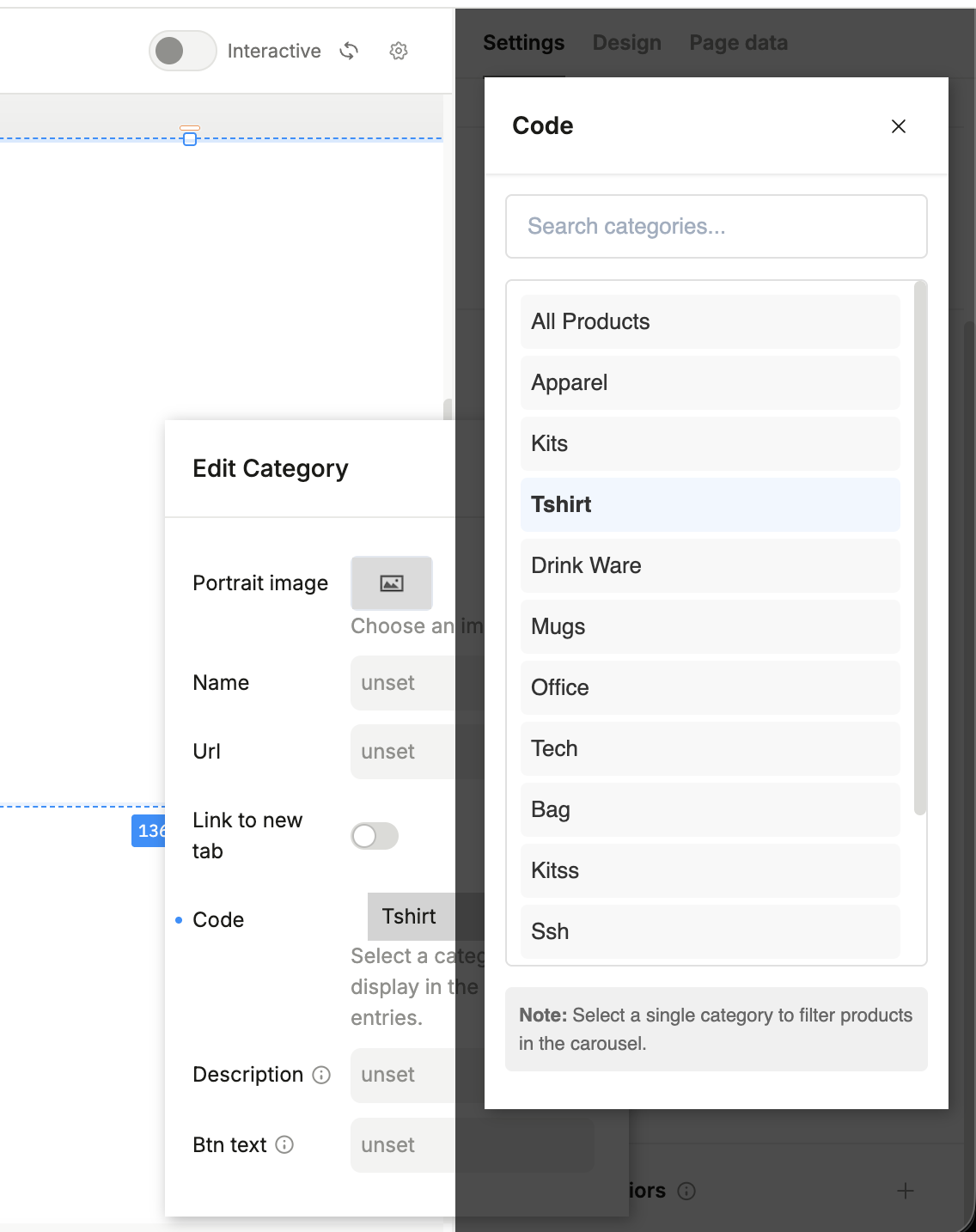The width and height of the screenshot is (976, 1232).
Task: Toggle the Interactive mode switch
Action: (x=182, y=52)
